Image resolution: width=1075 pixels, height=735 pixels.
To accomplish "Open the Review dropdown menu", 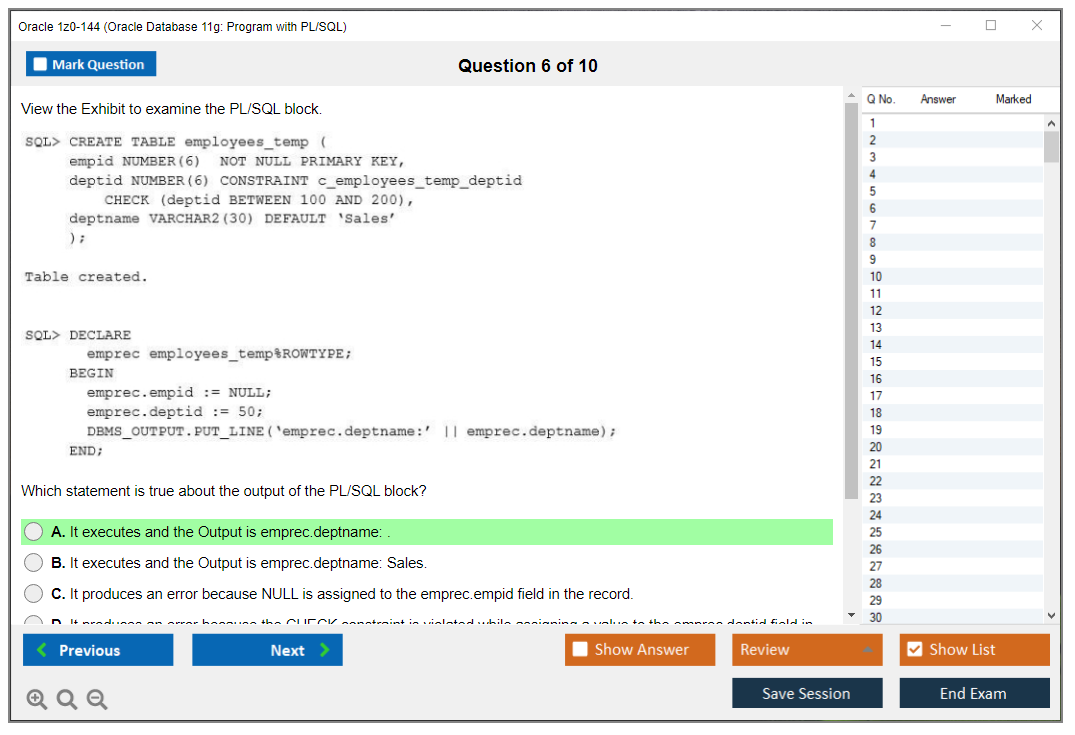I will pos(807,650).
